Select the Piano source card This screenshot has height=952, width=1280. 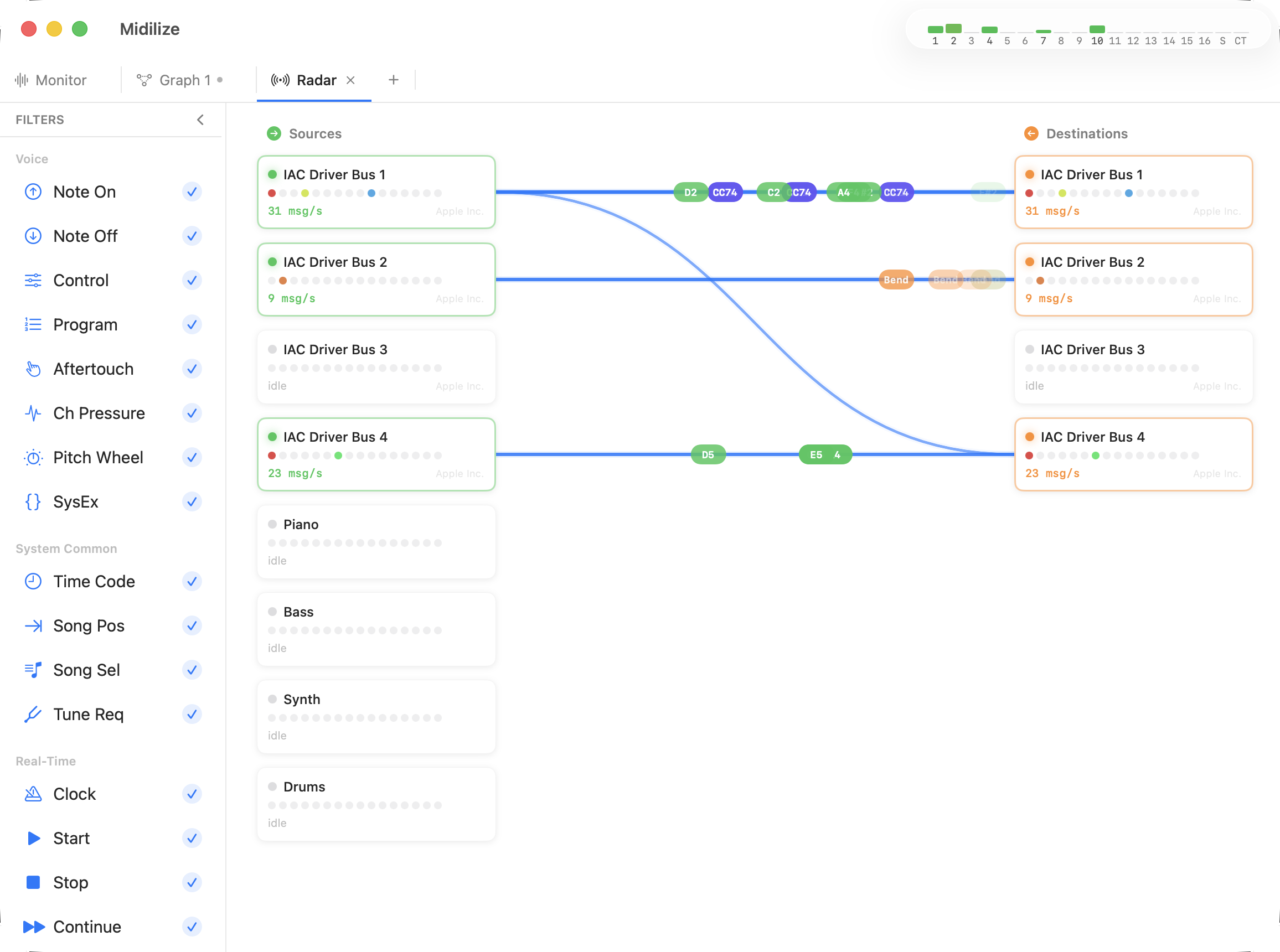pyautogui.click(x=376, y=541)
